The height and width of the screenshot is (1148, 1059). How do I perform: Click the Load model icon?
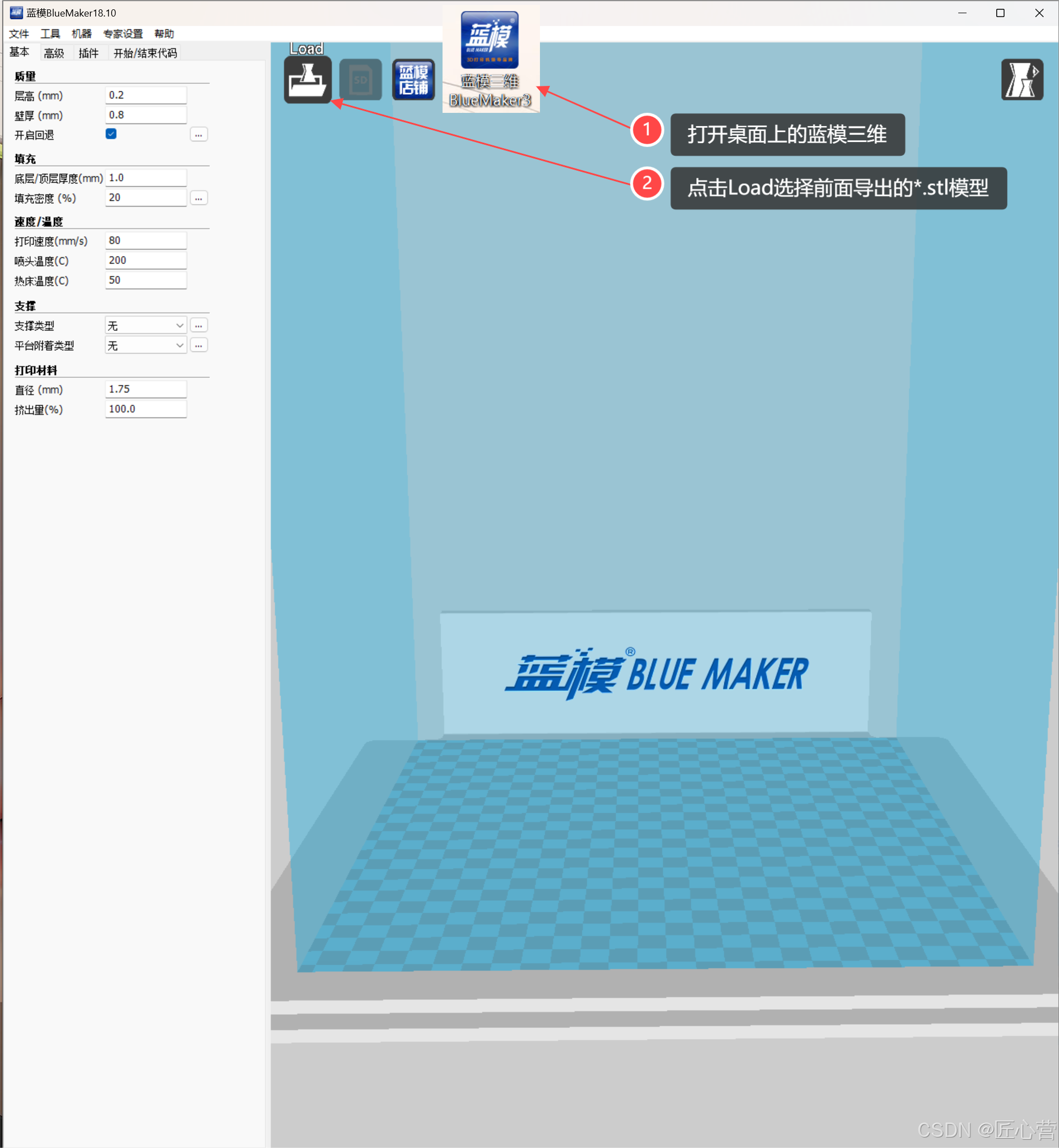307,80
